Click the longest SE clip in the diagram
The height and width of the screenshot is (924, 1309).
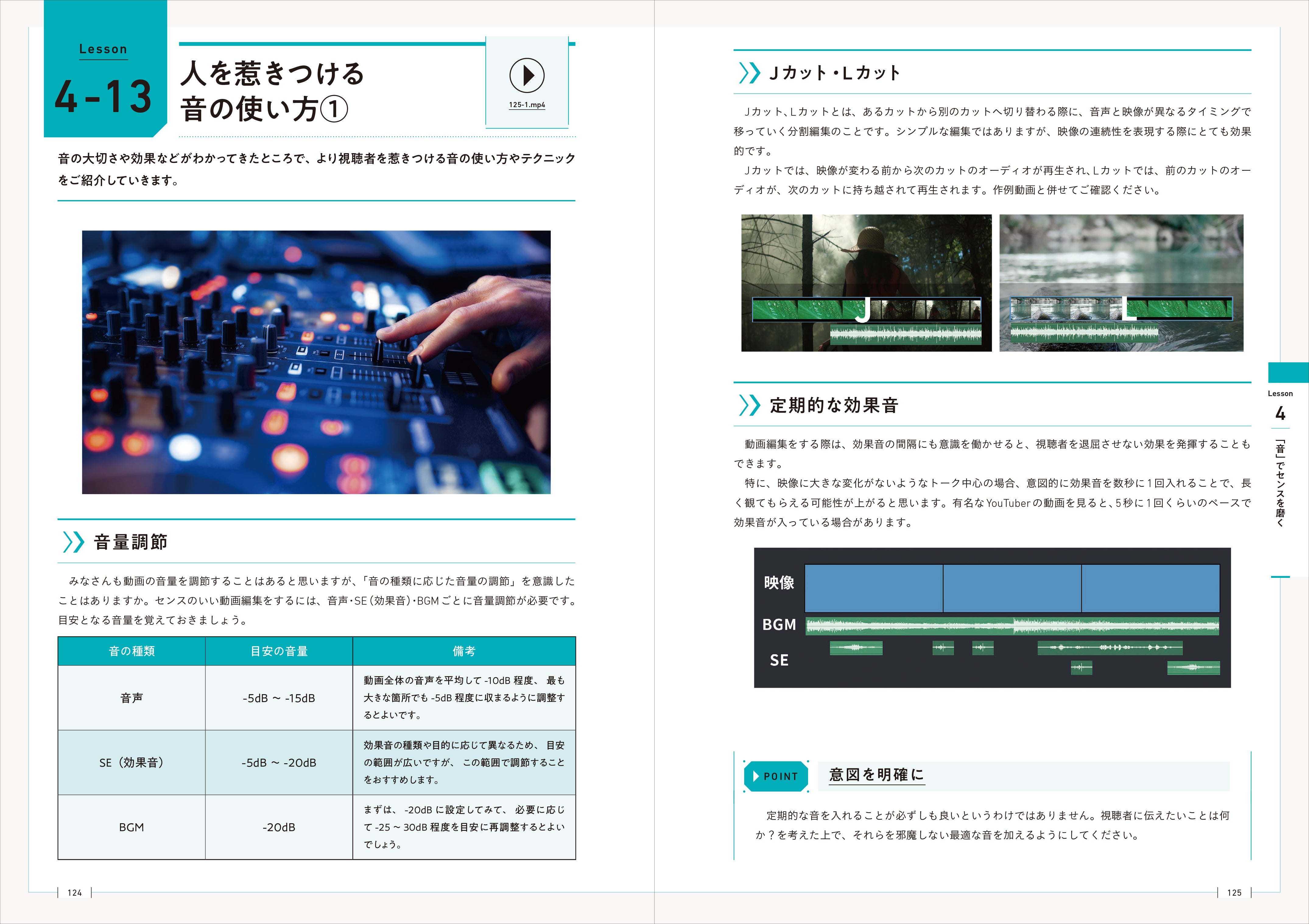pyautogui.click(x=1110, y=648)
